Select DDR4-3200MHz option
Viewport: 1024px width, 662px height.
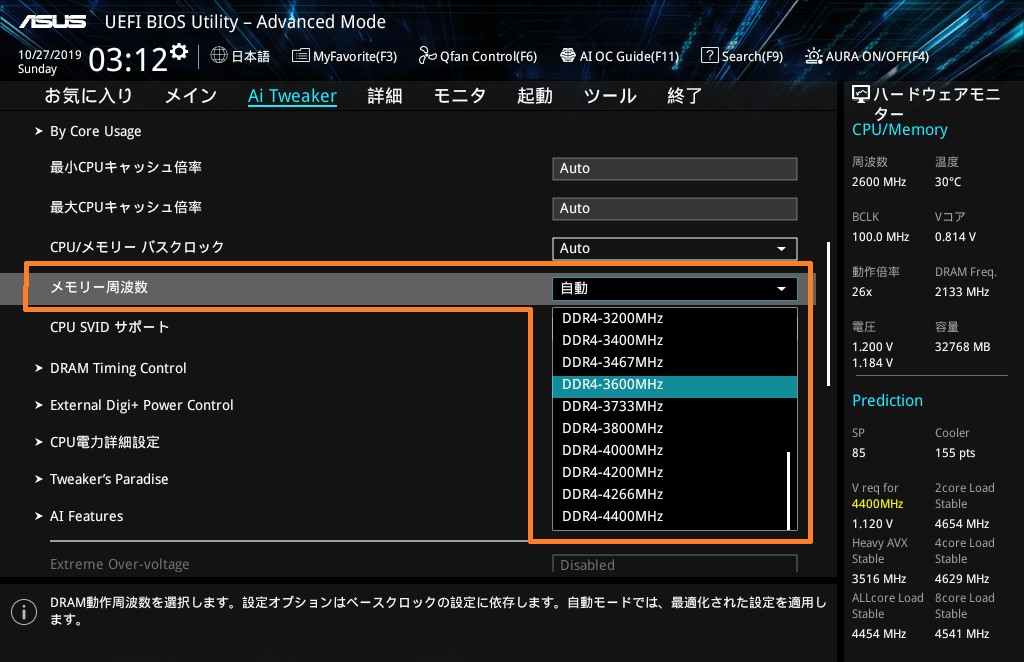(675, 319)
